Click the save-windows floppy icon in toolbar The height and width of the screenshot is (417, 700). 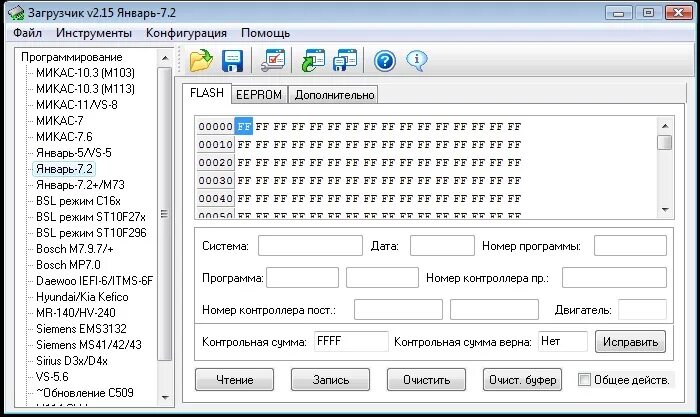(345, 60)
